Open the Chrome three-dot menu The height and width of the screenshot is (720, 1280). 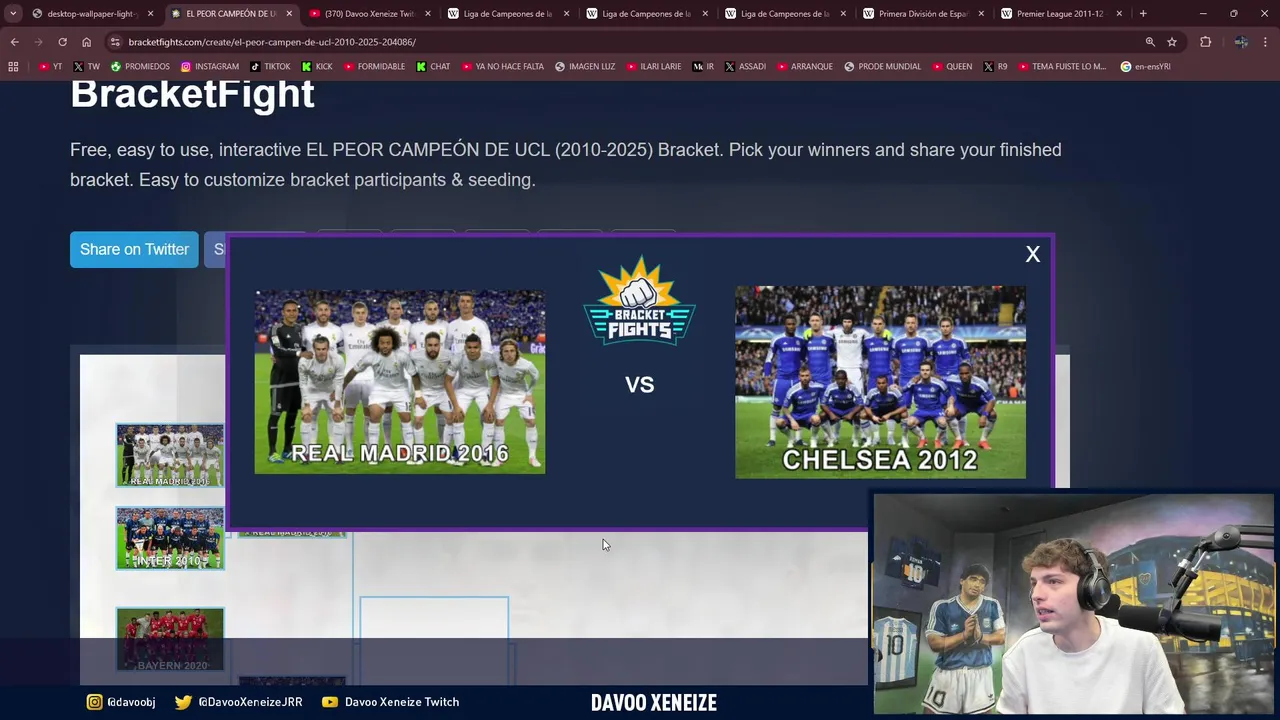(x=1266, y=42)
